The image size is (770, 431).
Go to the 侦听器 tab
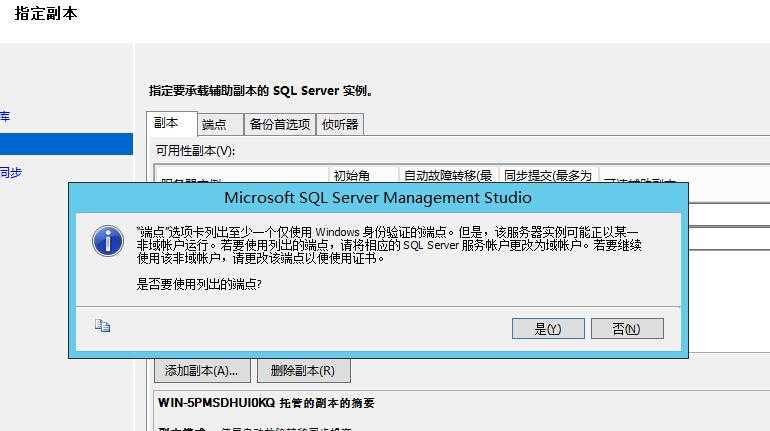340,125
